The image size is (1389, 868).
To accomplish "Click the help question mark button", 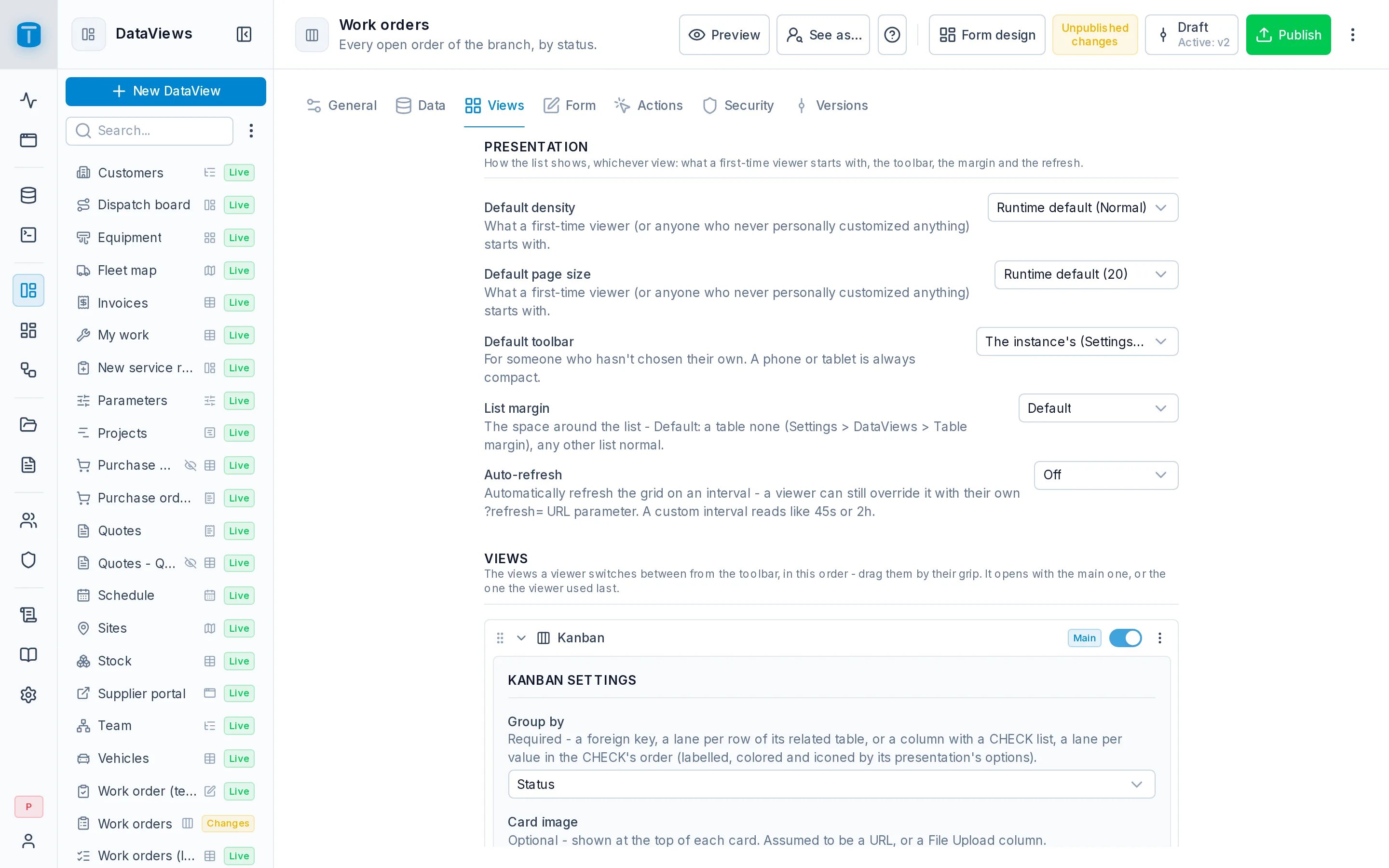I will click(892, 35).
